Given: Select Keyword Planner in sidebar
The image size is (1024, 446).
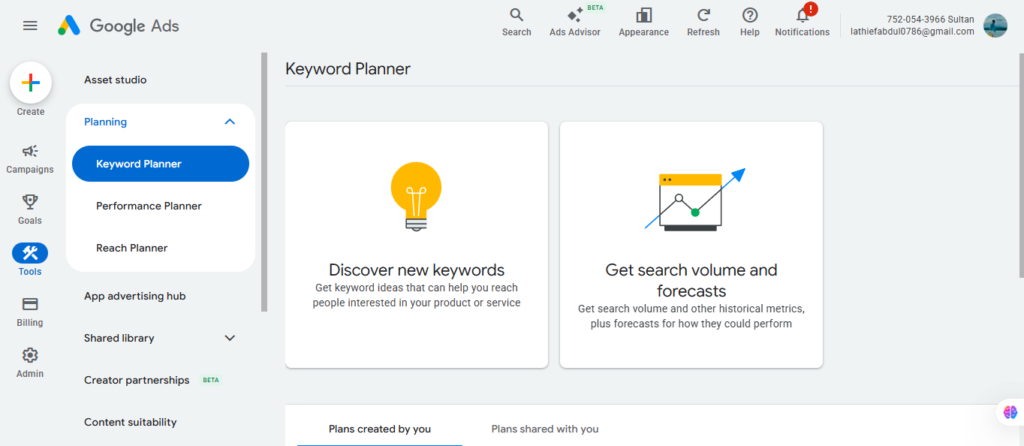Looking at the screenshot, I should 161,164.
